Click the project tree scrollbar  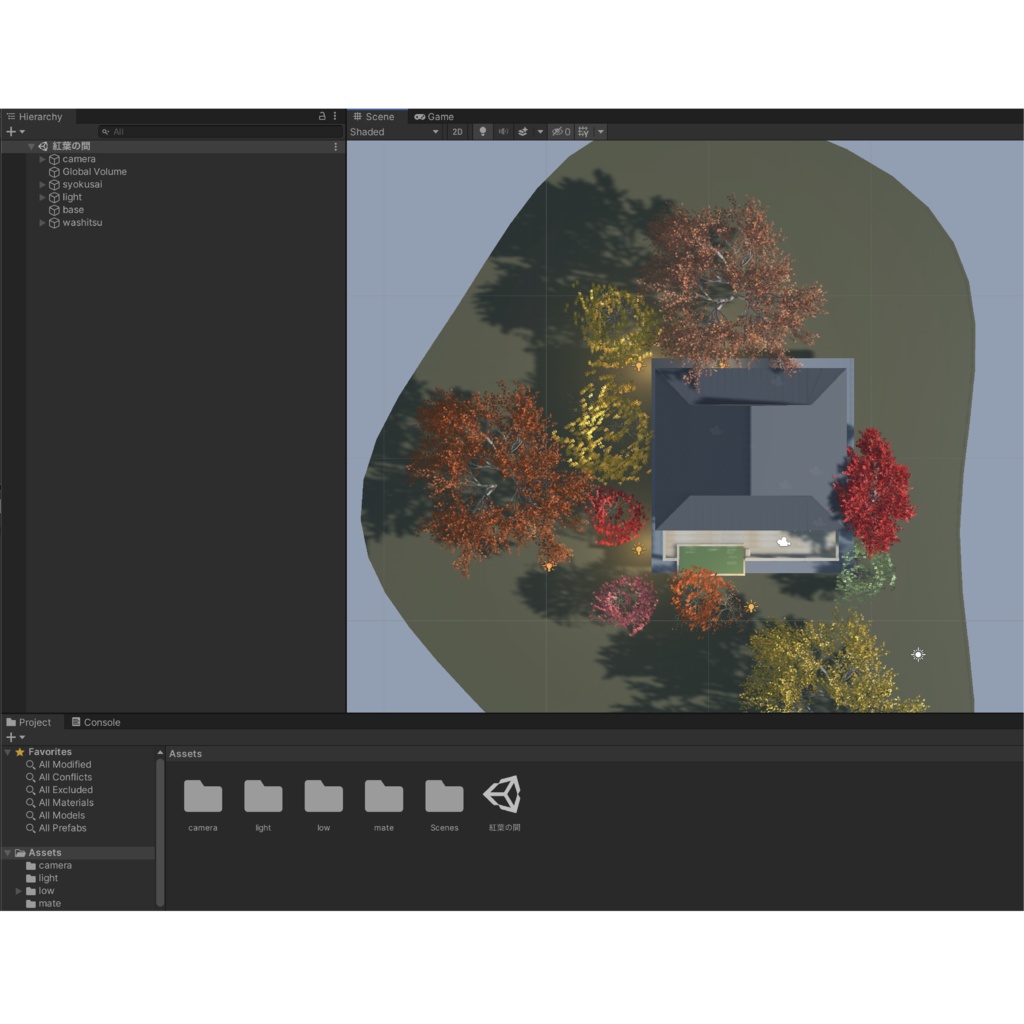point(160,832)
